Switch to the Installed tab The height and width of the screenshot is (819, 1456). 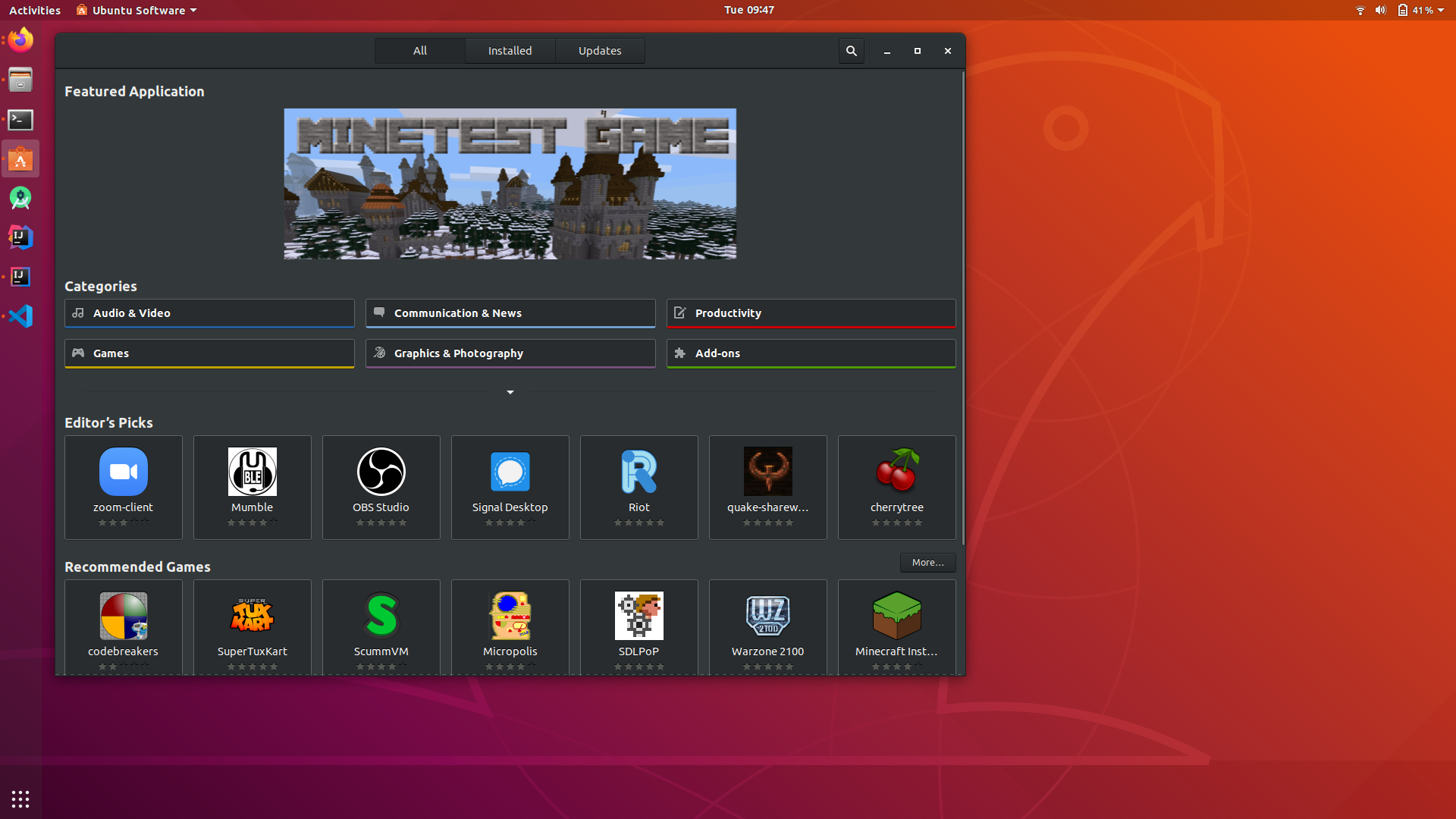point(510,51)
